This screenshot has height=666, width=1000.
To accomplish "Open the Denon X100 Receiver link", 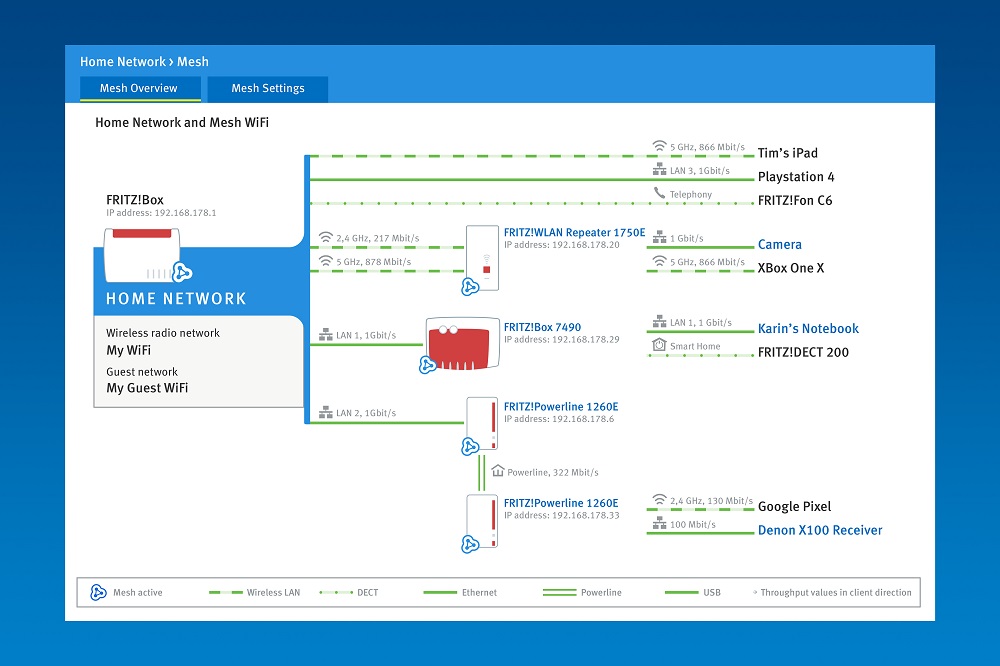I will click(820, 530).
